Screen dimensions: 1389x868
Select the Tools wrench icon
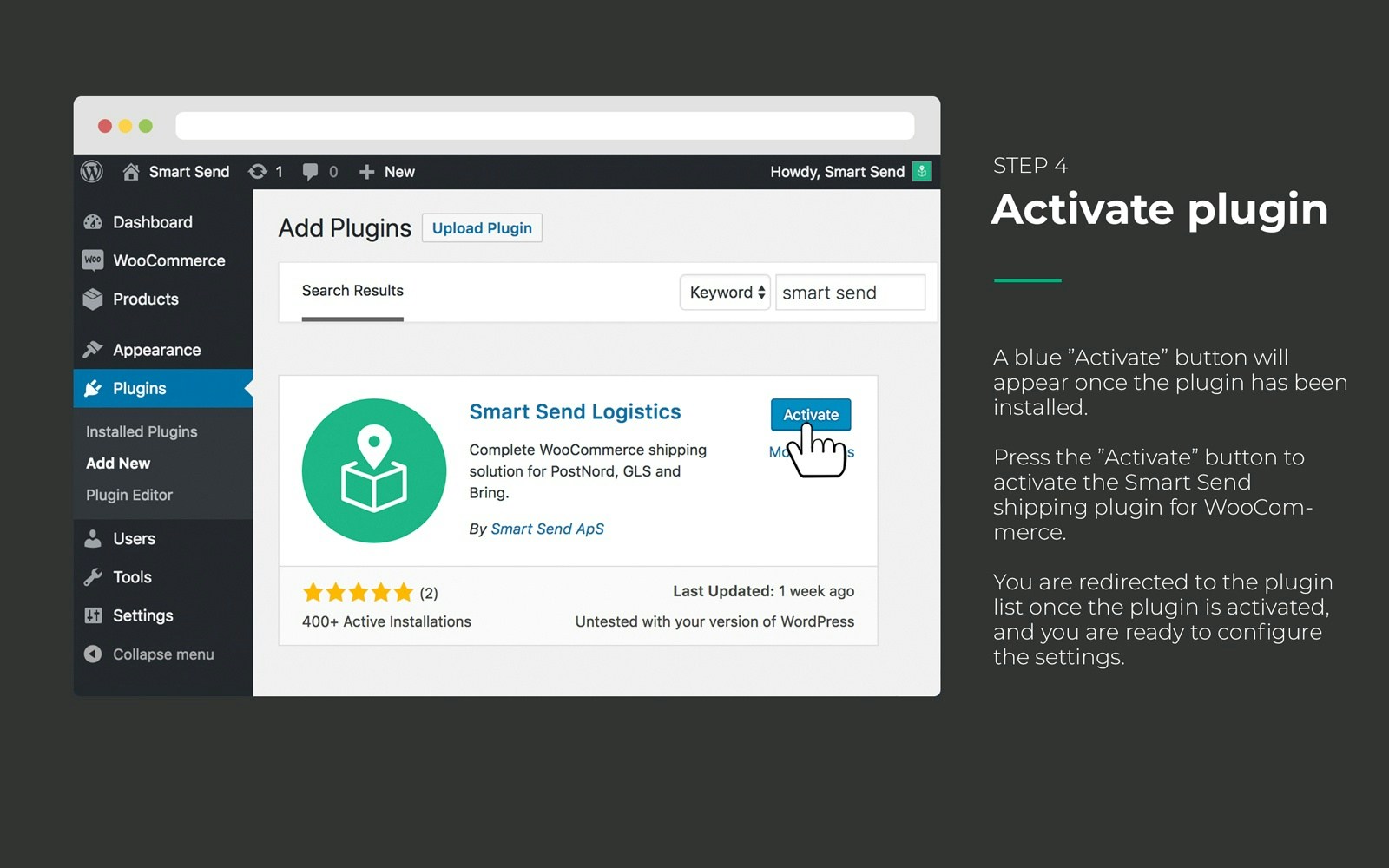[x=93, y=576]
